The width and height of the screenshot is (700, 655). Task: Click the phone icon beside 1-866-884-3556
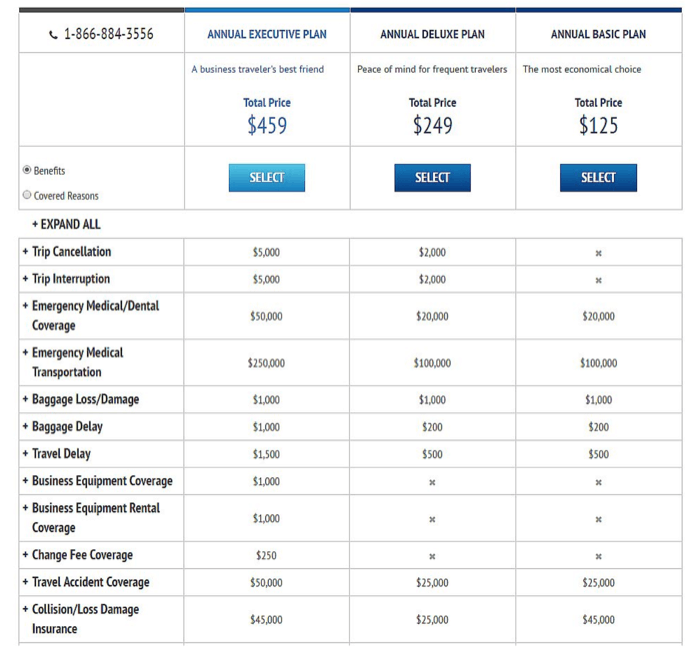(x=53, y=34)
